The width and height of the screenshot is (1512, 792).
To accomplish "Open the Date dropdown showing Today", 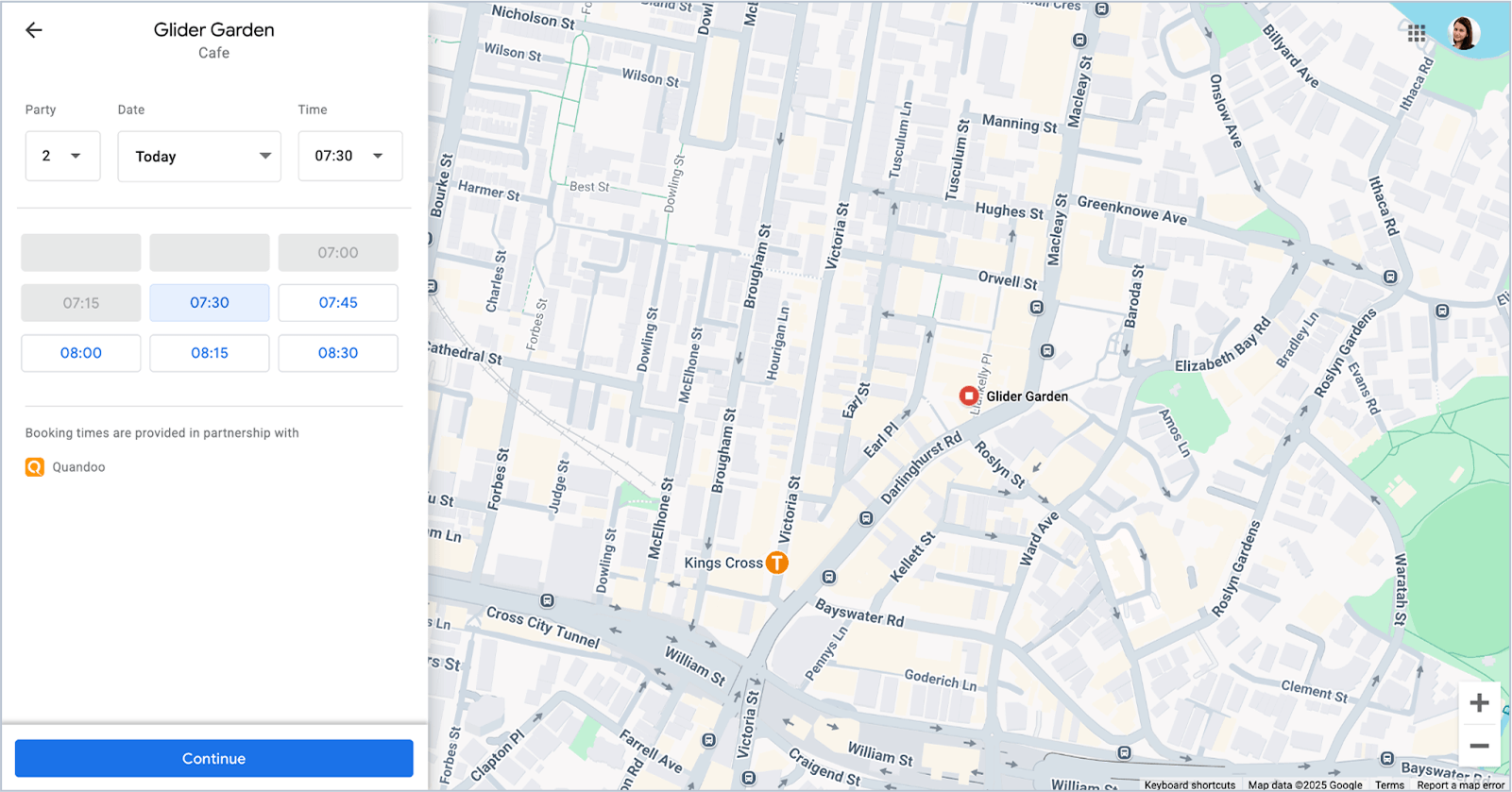I will point(199,156).
